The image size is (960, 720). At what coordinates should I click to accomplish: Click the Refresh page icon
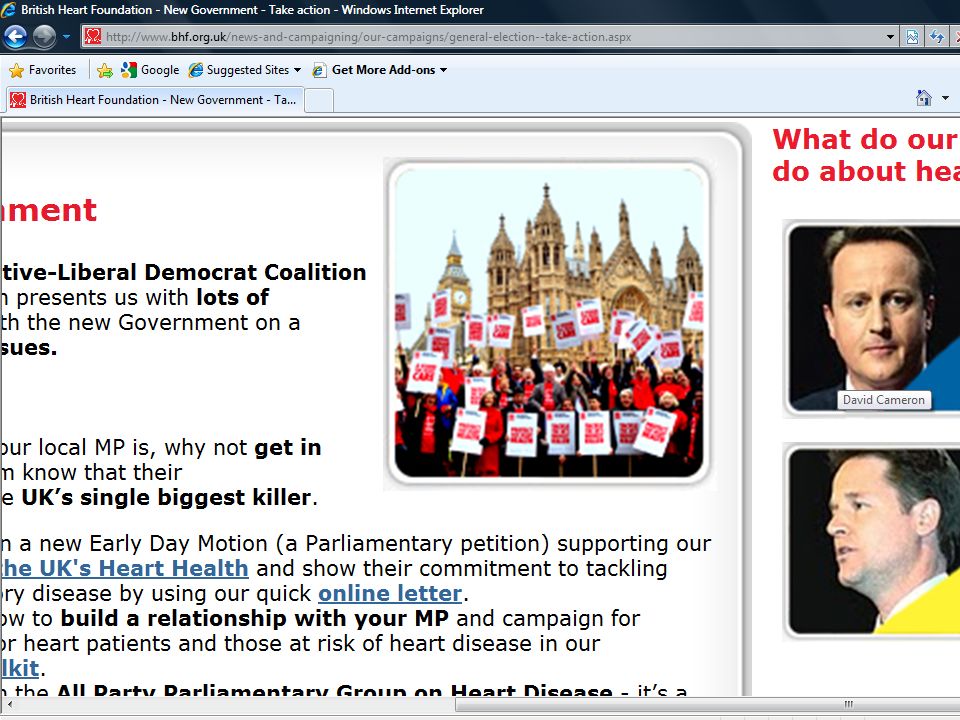pyautogui.click(x=937, y=37)
